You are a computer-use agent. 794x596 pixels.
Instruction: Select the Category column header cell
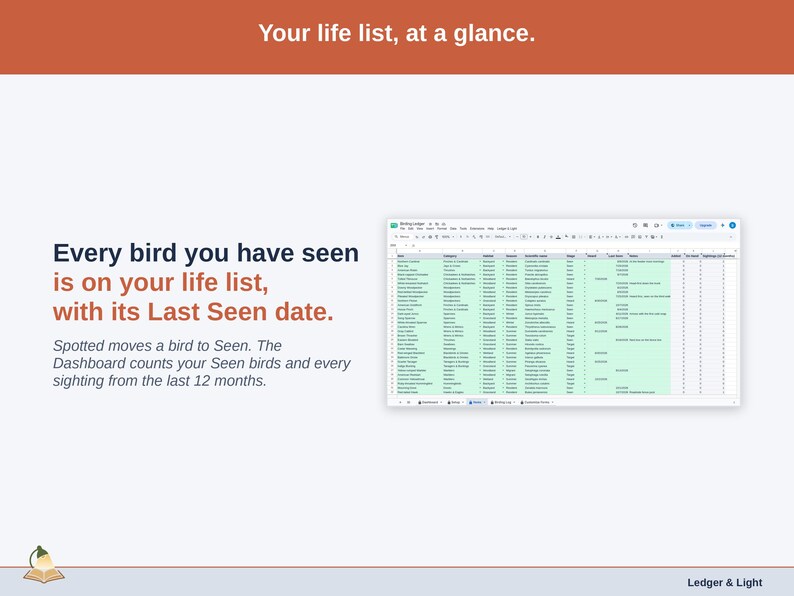coord(462,256)
